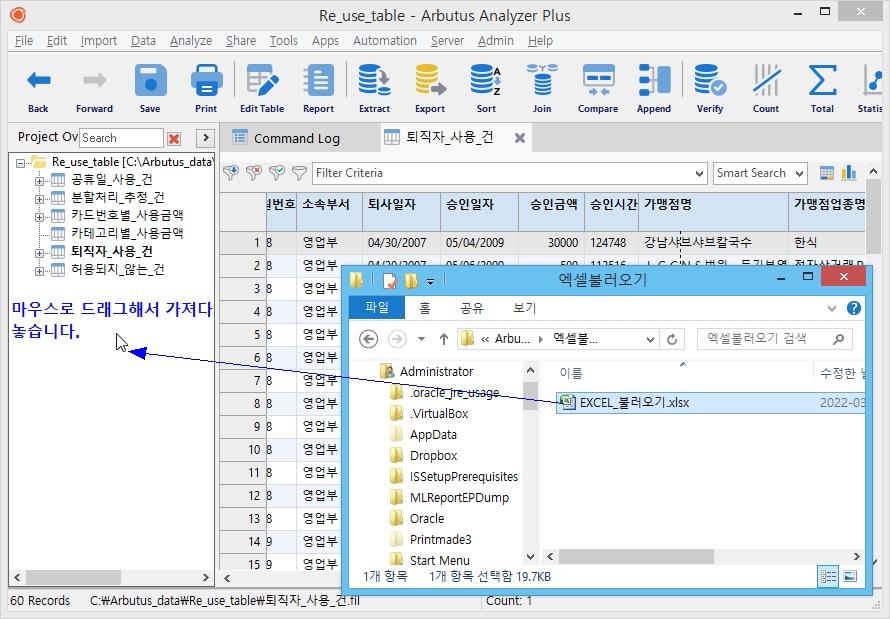The image size is (890, 619).
Task: Switch Explorer to large thumbnails view icon
Action: click(850, 576)
